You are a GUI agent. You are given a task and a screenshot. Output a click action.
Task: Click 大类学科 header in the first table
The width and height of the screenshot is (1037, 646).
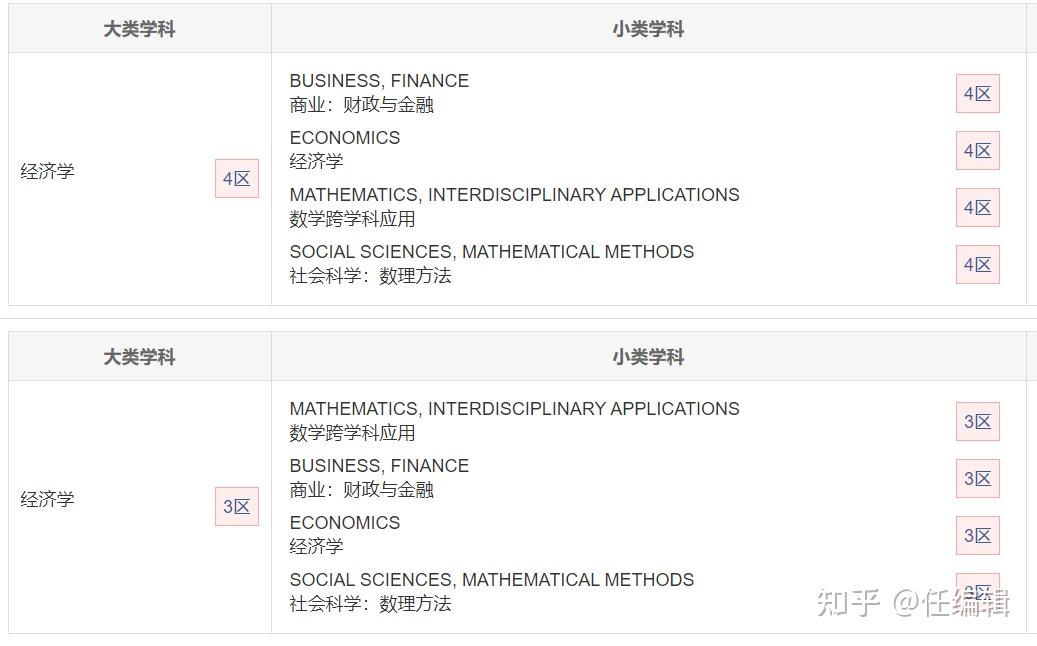[139, 29]
